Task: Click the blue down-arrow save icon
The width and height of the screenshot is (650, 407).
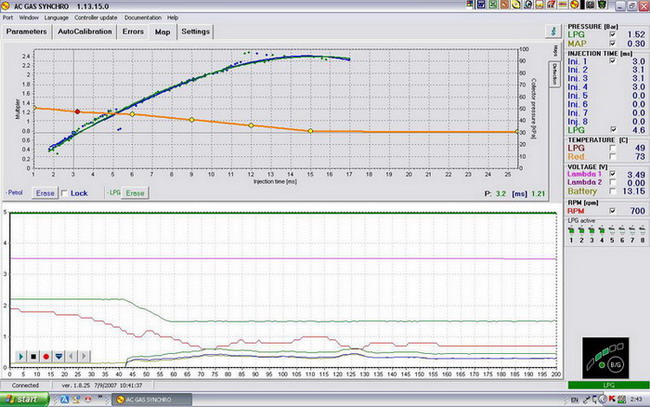Action: point(59,355)
